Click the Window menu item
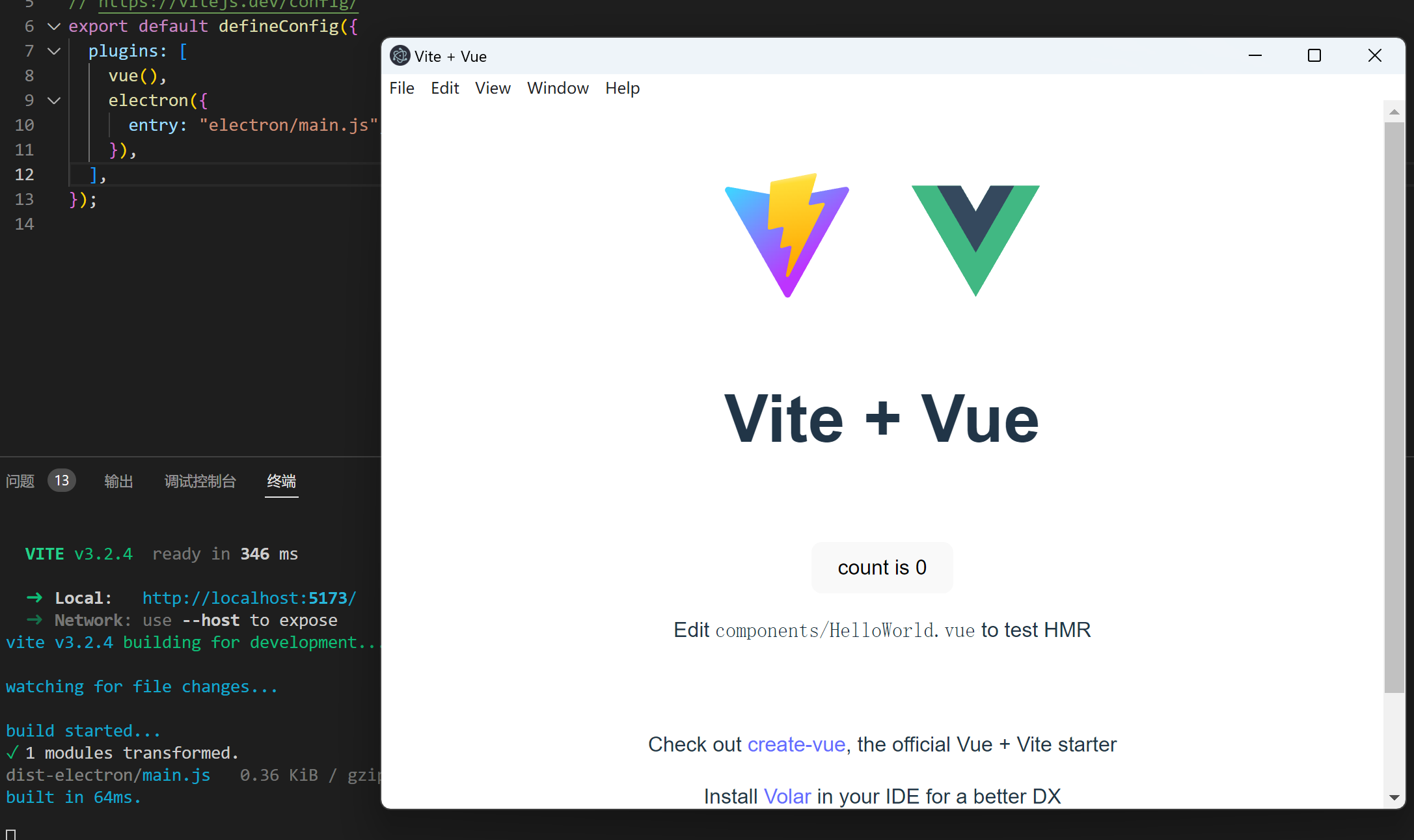Screen dimensions: 1414x840 (x=558, y=88)
